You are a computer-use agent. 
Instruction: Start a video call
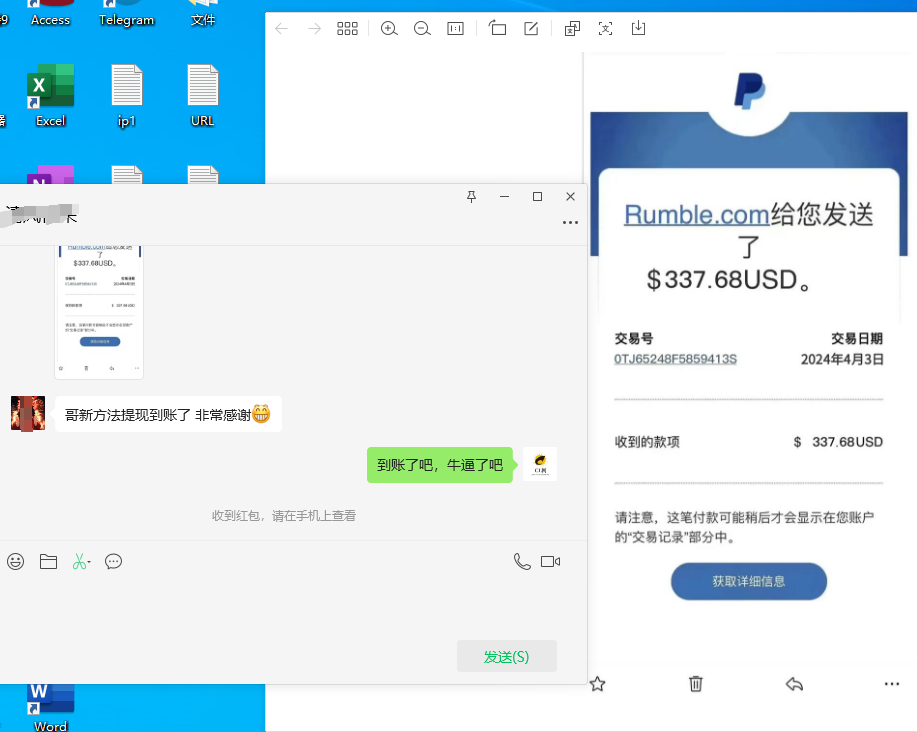coord(550,561)
